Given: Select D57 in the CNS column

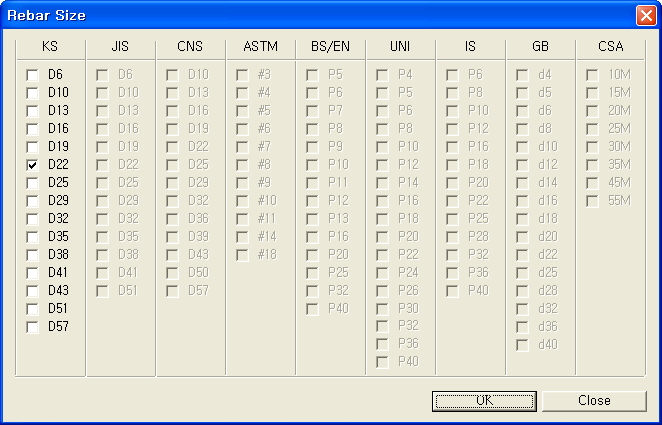Looking at the screenshot, I should coord(172,291).
